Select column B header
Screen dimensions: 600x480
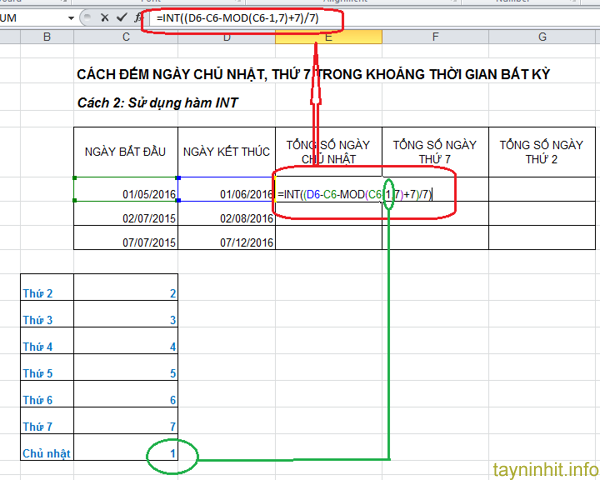[47, 37]
